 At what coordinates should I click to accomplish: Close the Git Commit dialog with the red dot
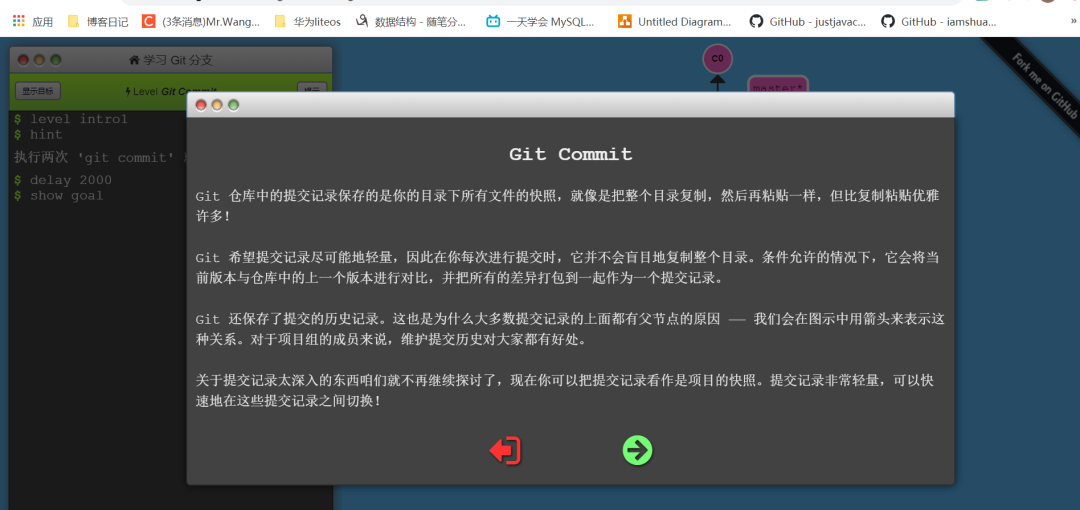(x=201, y=105)
